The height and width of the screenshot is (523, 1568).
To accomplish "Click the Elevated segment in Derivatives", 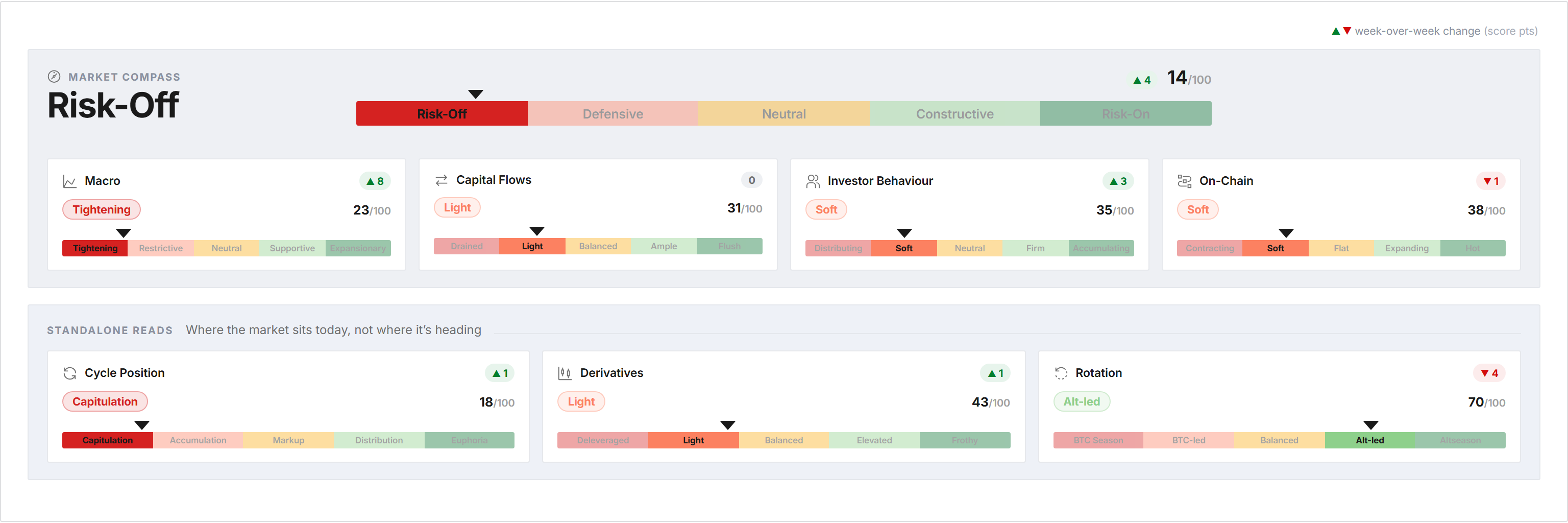I will 874,440.
